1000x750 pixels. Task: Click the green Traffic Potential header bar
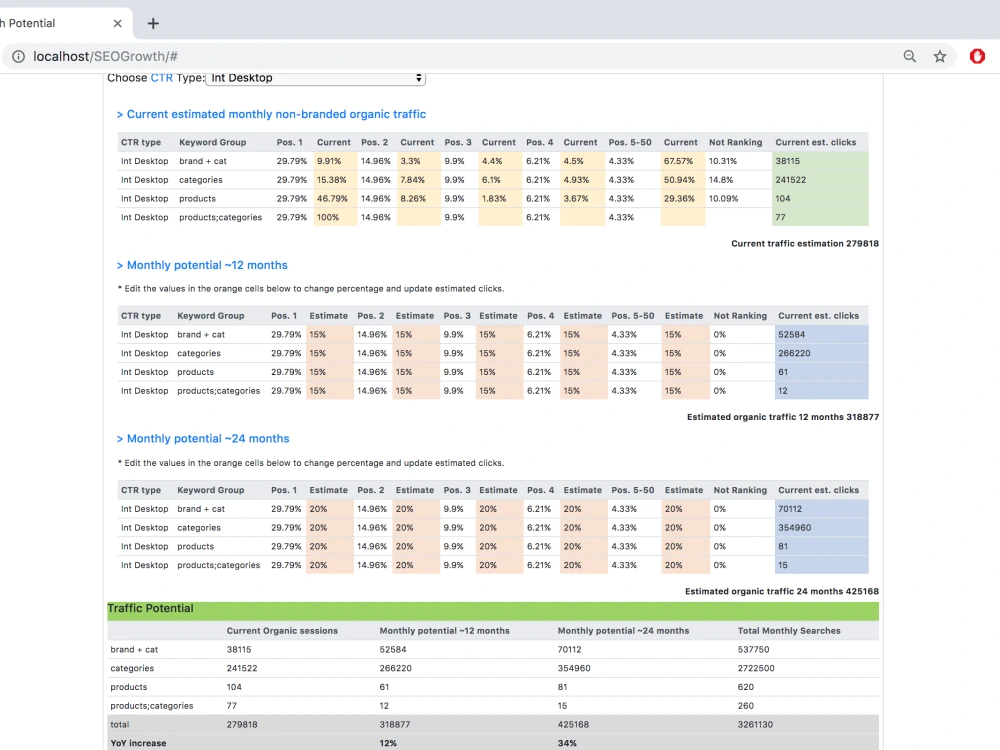[x=493, y=609]
